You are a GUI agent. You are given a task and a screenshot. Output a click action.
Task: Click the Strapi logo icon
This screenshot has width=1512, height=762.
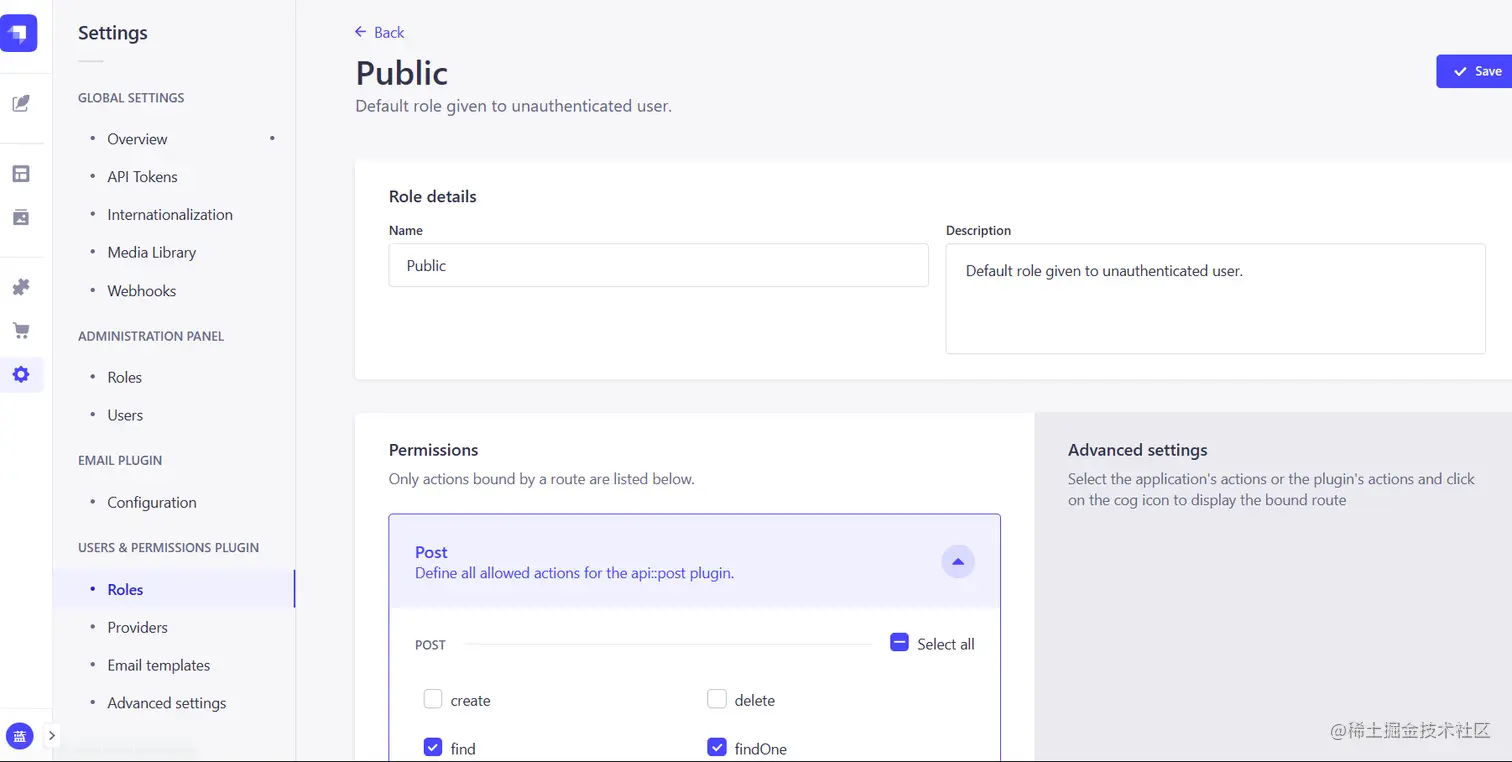[x=20, y=33]
